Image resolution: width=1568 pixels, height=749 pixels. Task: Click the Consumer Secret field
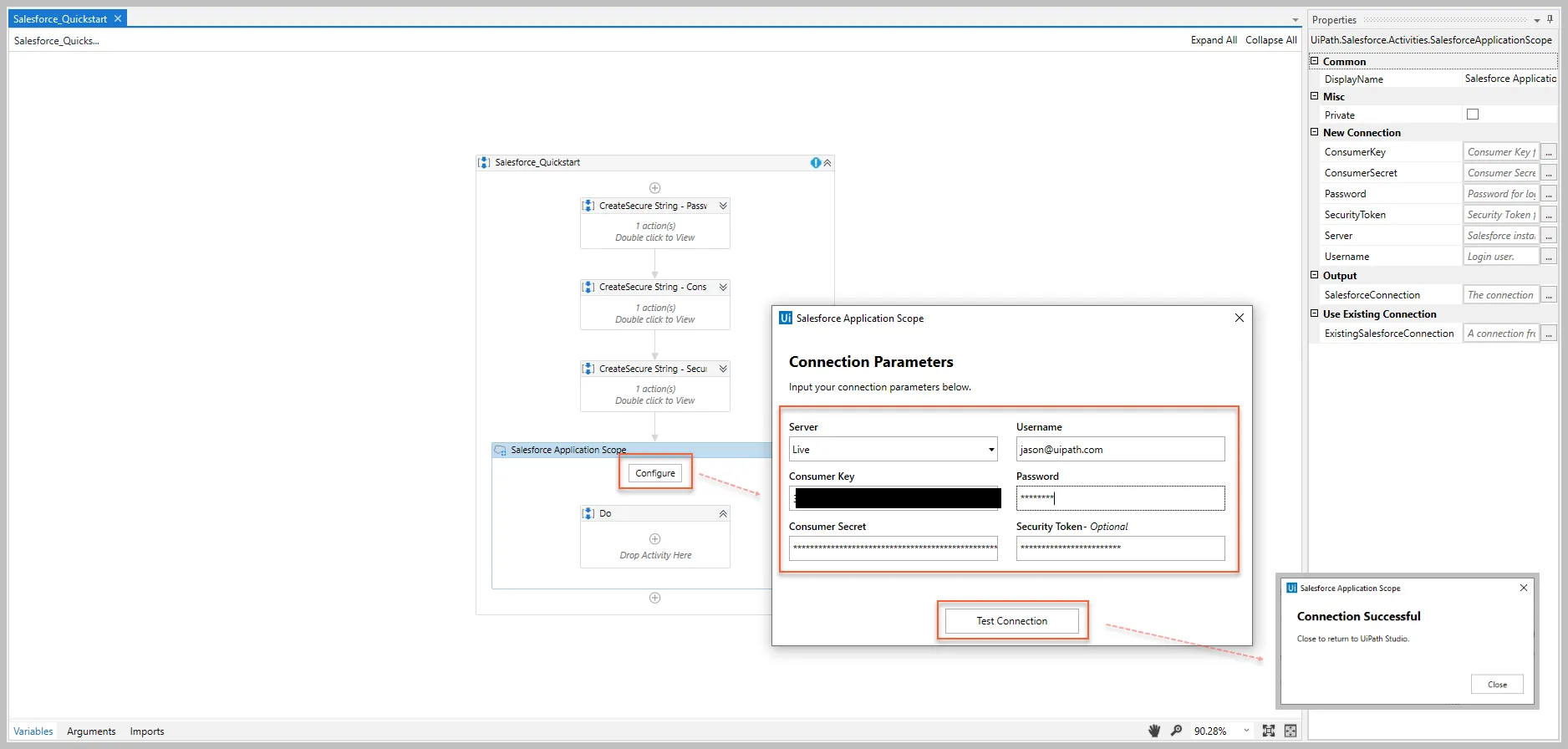tap(893, 548)
